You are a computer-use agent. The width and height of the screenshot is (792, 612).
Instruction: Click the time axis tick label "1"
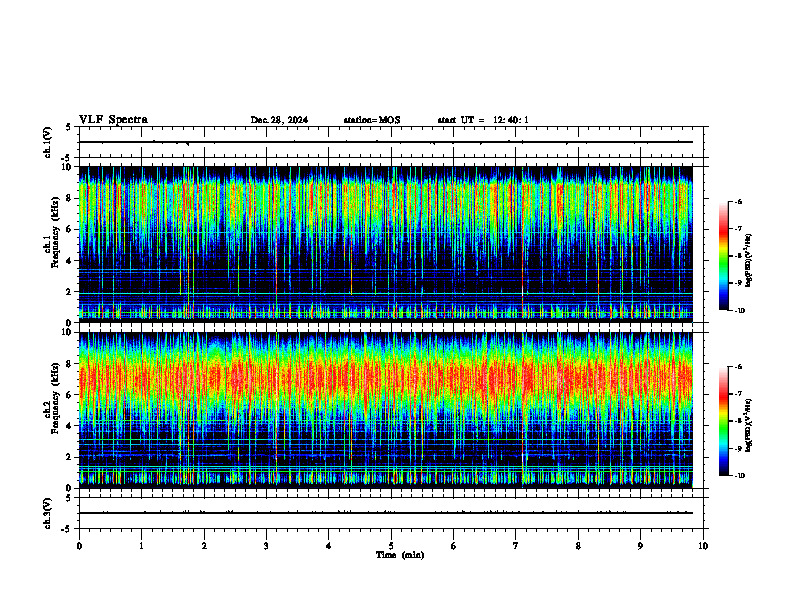[141, 546]
